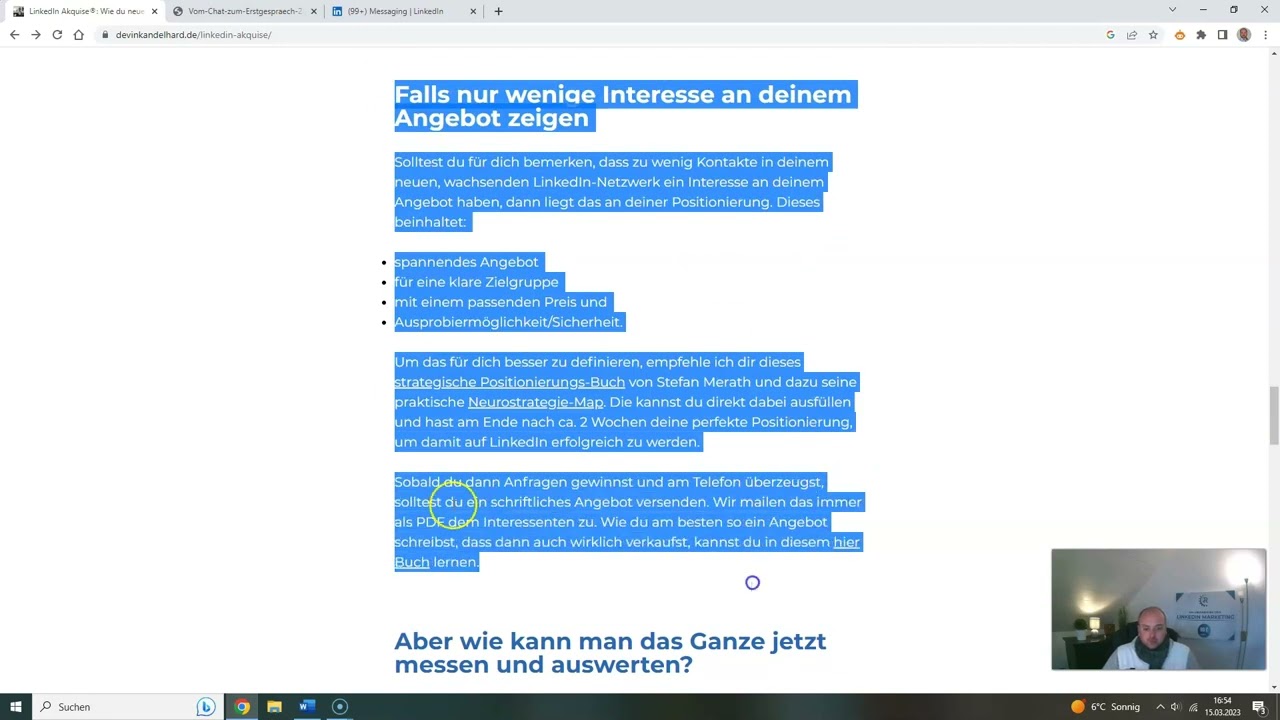Open the Chrome profile avatar

(1244, 35)
